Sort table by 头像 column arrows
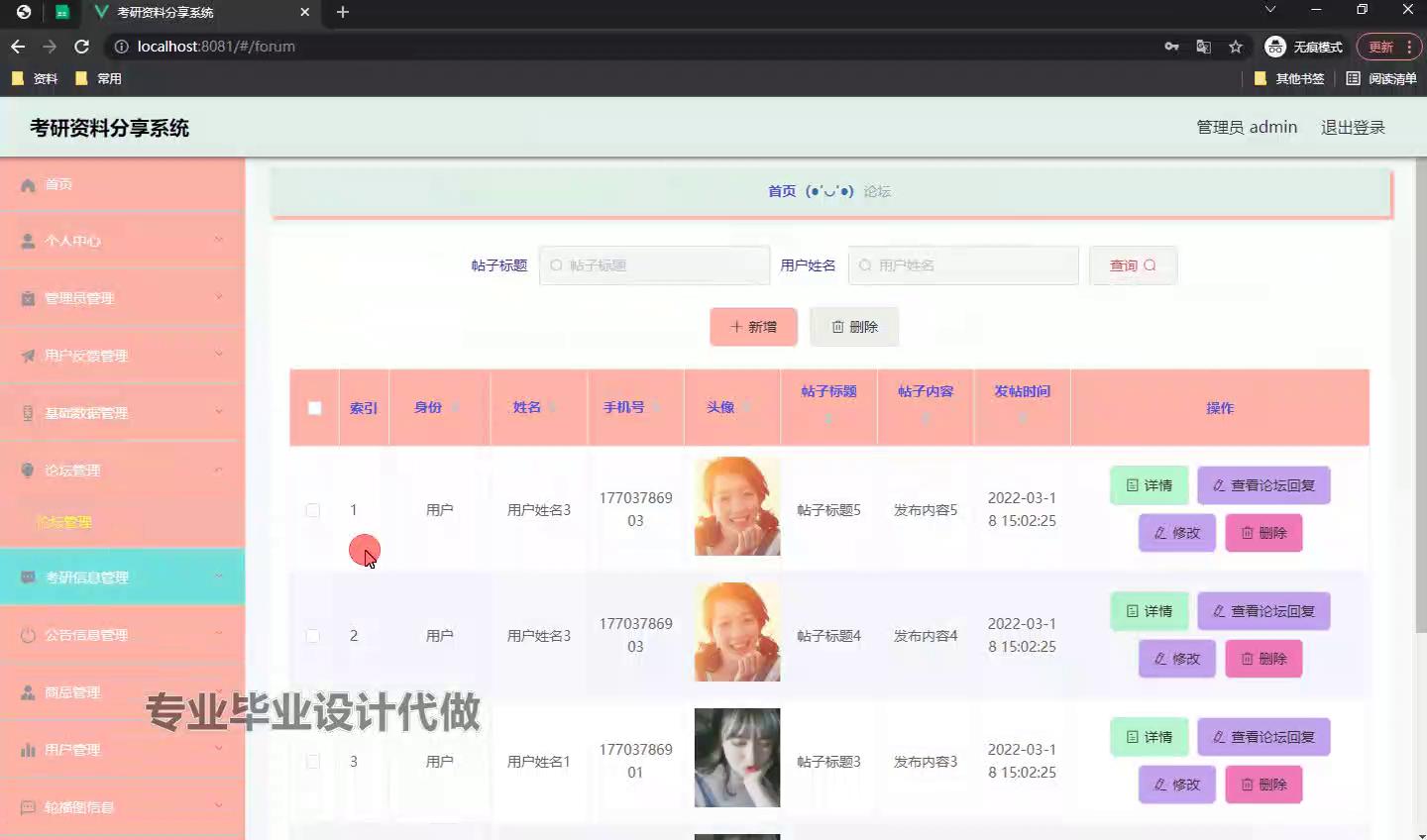Image resolution: width=1427 pixels, height=840 pixels. click(745, 407)
